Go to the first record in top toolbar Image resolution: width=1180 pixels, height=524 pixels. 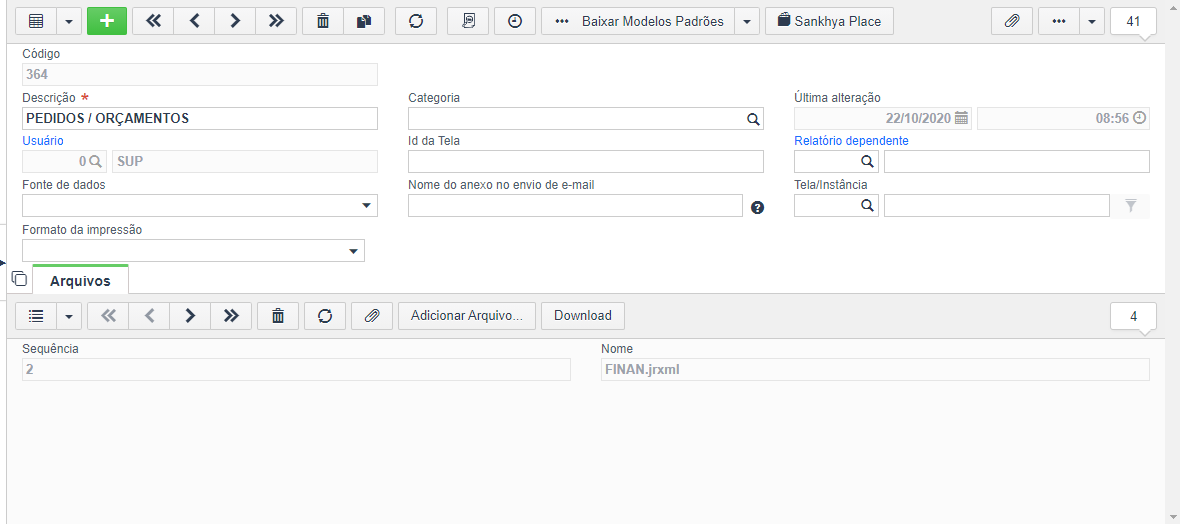153,21
